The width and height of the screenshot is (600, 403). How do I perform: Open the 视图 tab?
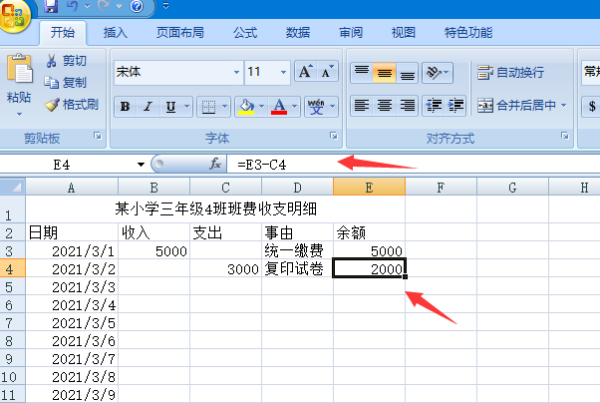[403, 33]
